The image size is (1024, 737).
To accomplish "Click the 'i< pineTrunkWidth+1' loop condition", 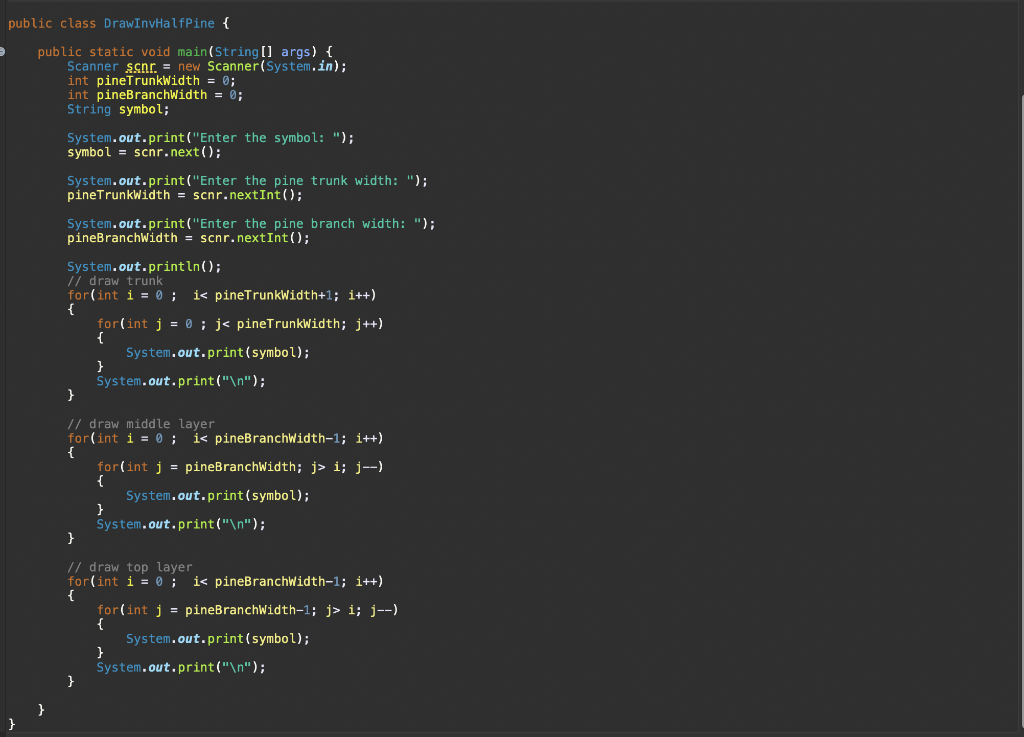I will (x=263, y=296).
